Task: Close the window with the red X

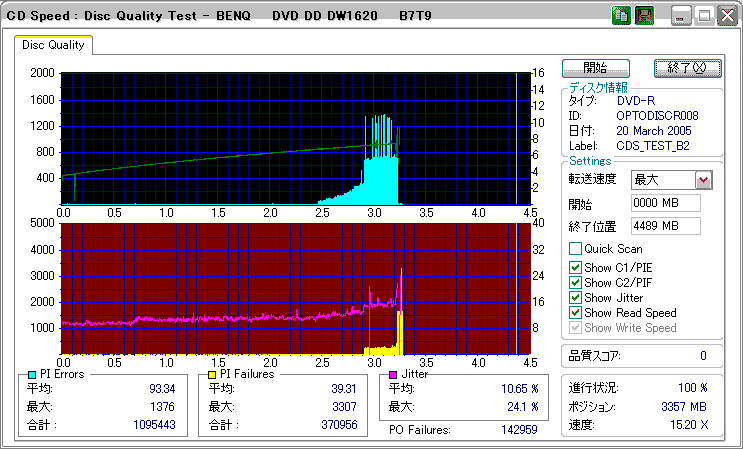Action: pyautogui.click(x=727, y=16)
